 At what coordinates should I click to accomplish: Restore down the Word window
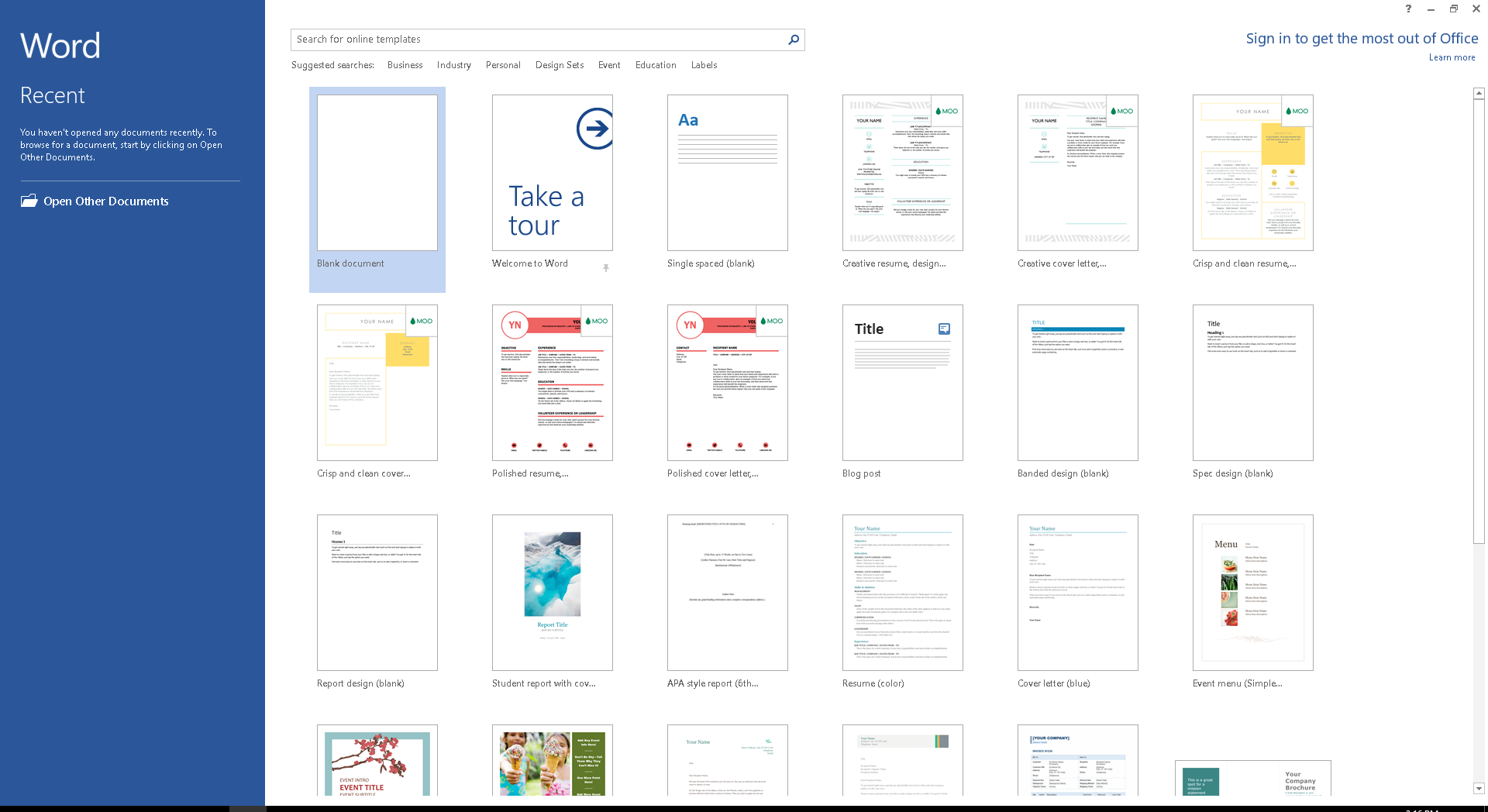coord(1453,9)
